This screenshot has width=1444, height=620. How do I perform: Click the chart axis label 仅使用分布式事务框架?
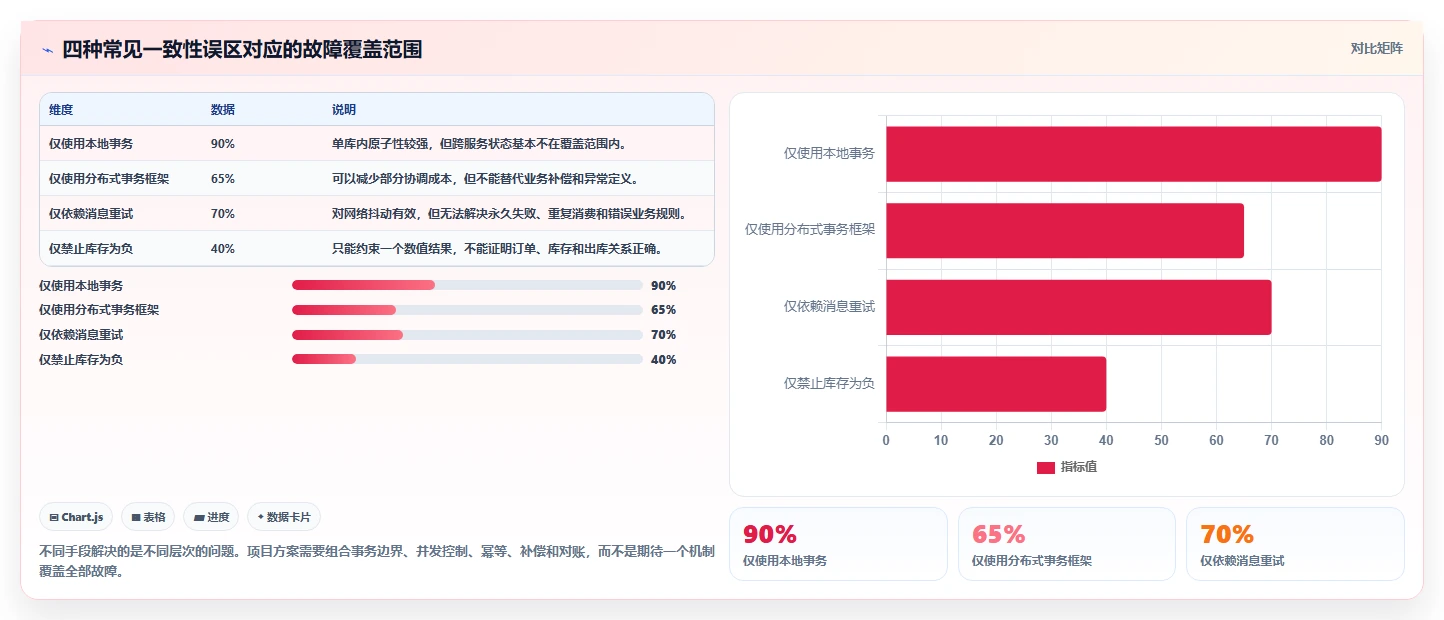tap(810, 230)
